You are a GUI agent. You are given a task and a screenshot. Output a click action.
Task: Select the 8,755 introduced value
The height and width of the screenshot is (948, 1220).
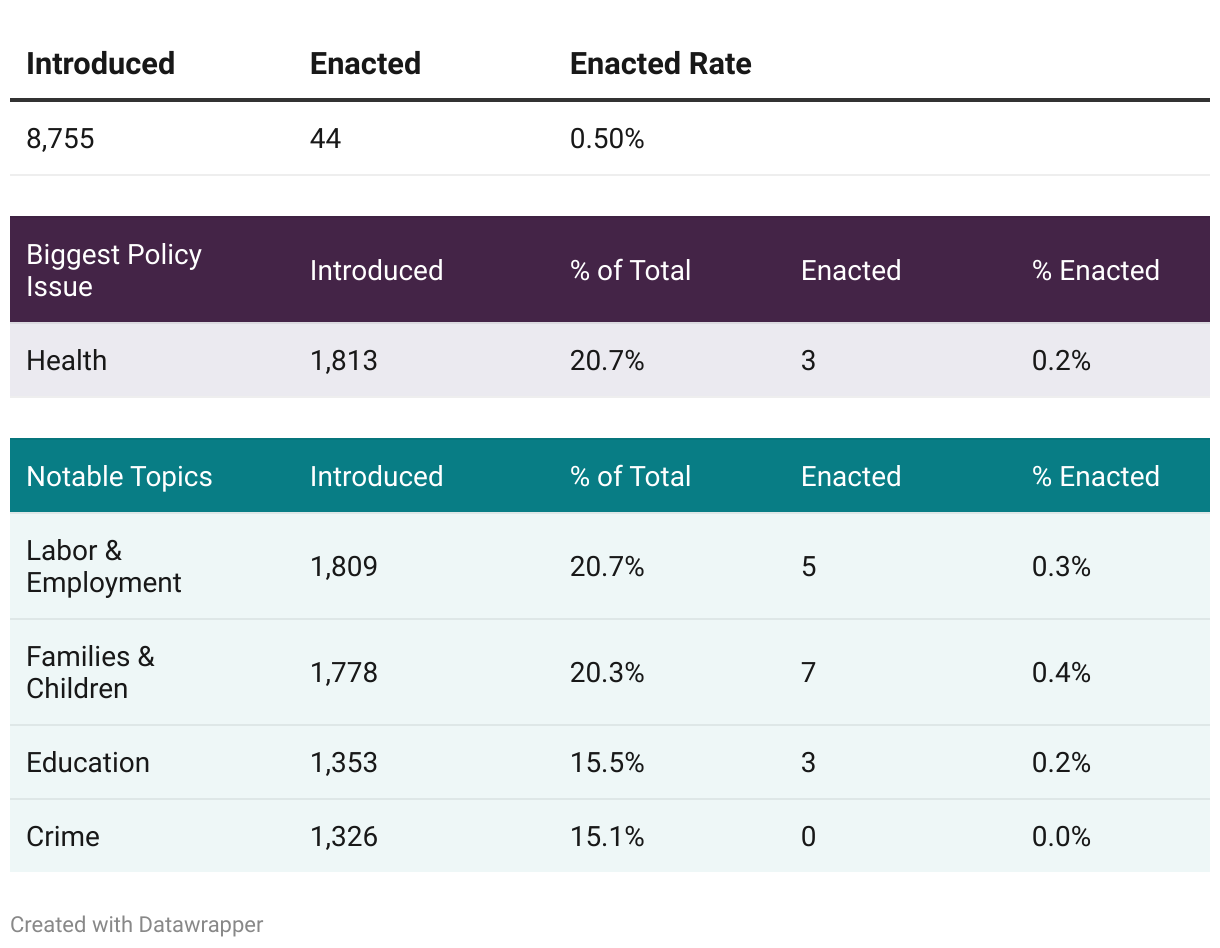[60, 139]
